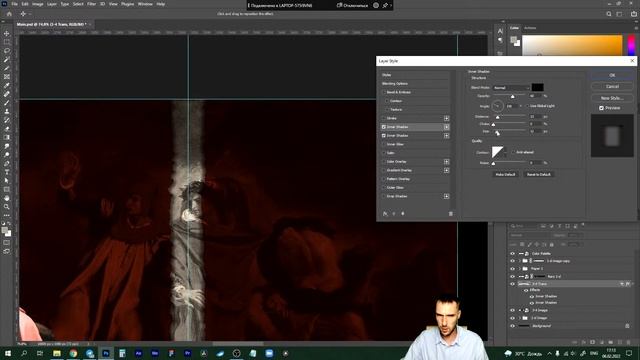
Task: Enable the Stroke effect checkbox
Action: pos(384,118)
